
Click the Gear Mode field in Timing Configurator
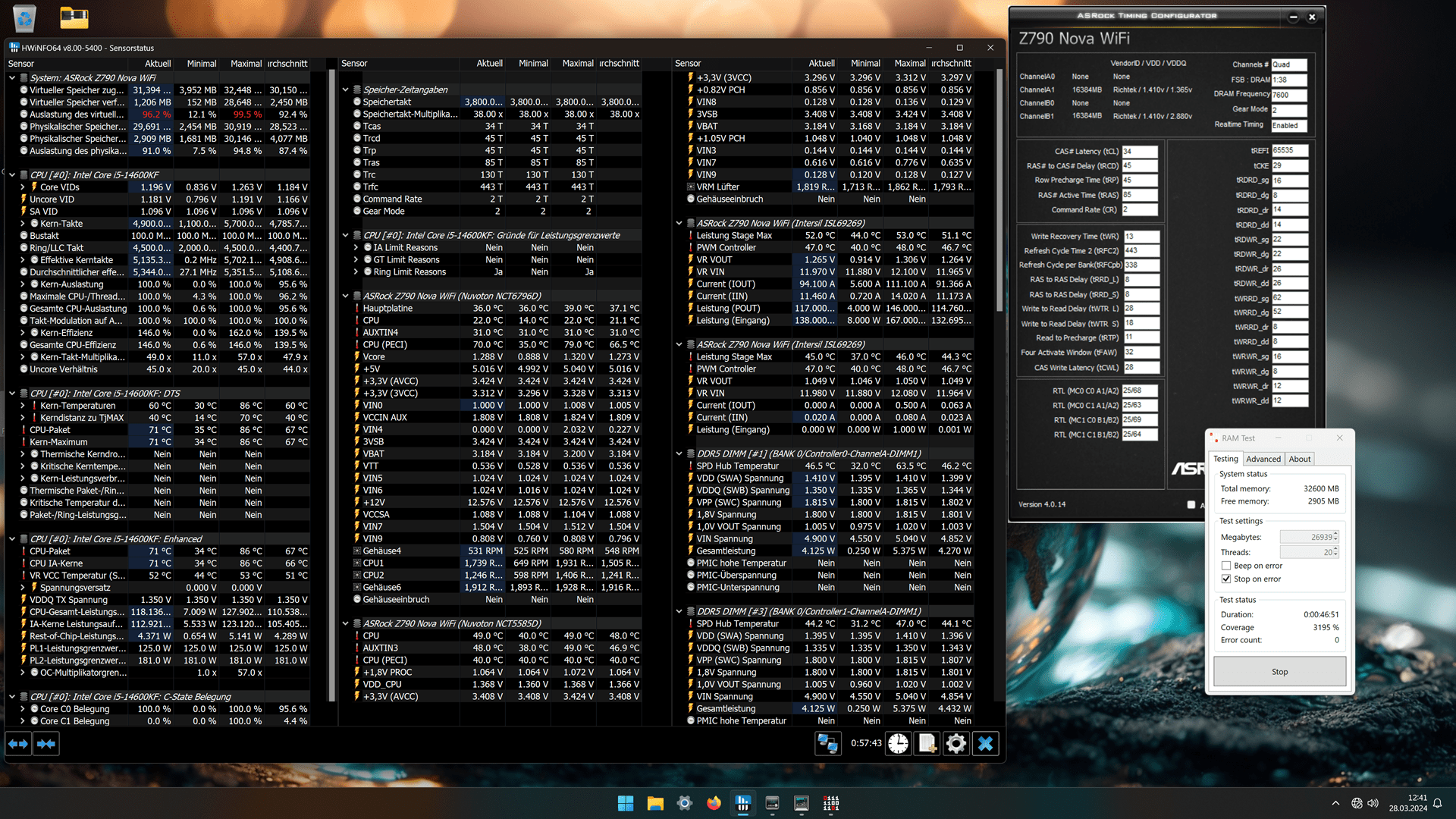tap(1289, 110)
